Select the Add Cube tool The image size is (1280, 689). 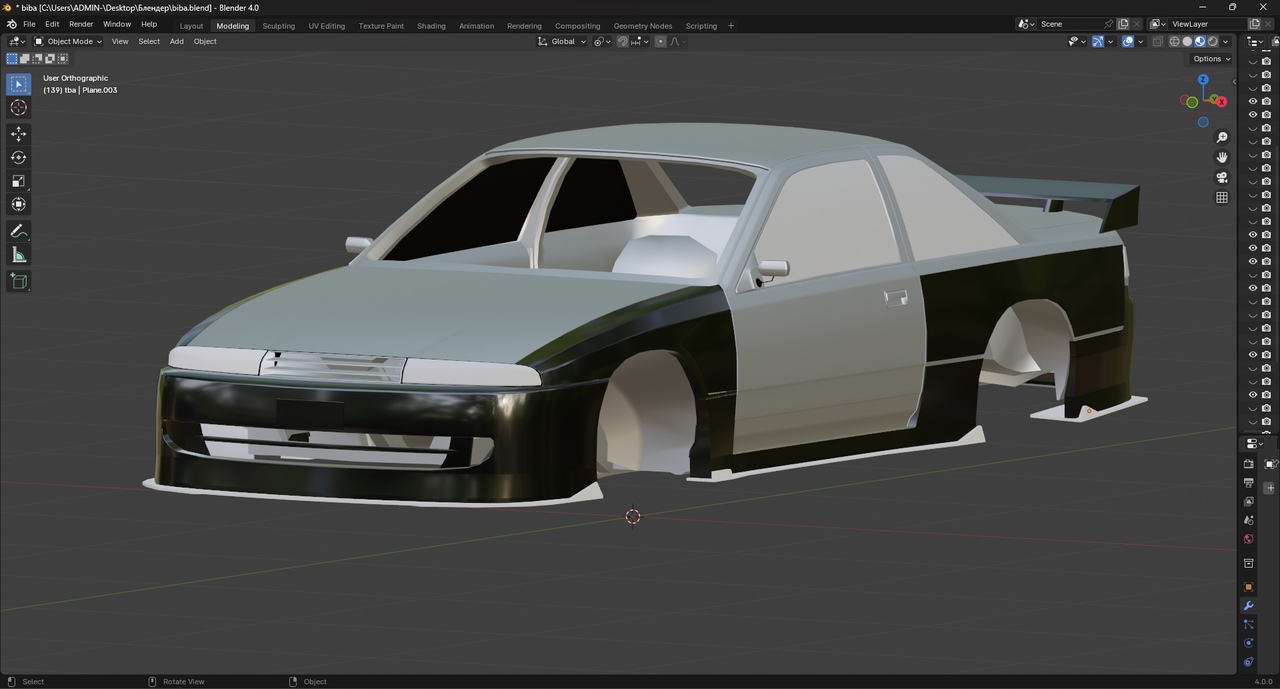tap(18, 282)
